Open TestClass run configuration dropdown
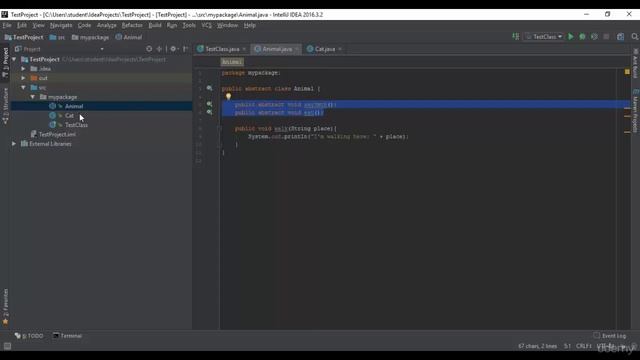This screenshot has height=360, width=640. [x=544, y=37]
